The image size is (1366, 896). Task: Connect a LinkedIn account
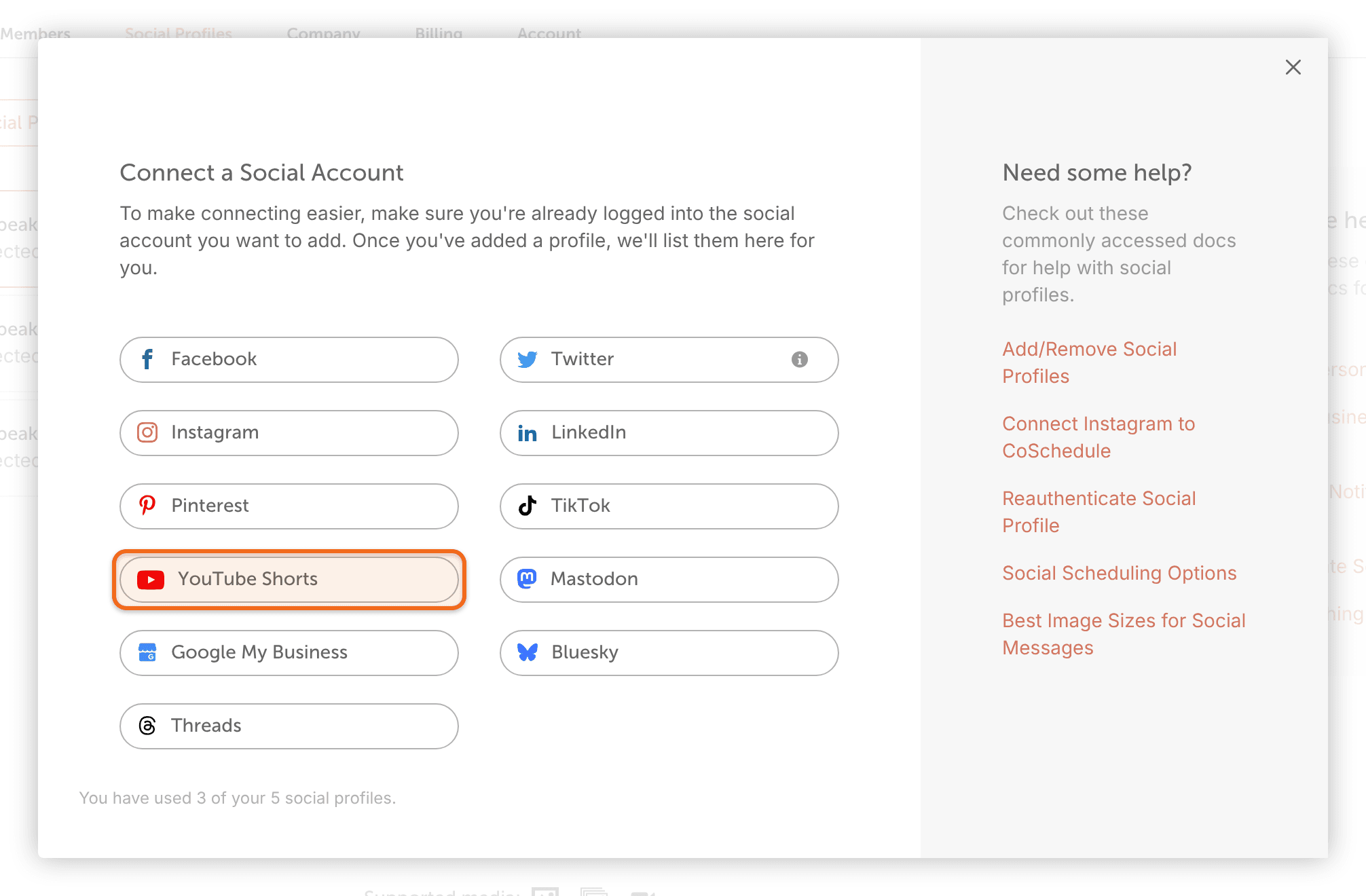[669, 433]
